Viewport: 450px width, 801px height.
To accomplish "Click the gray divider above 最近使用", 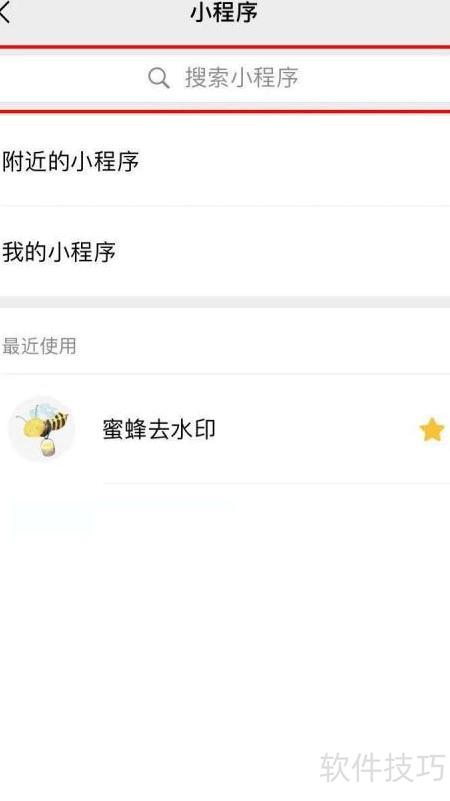I will point(225,301).
